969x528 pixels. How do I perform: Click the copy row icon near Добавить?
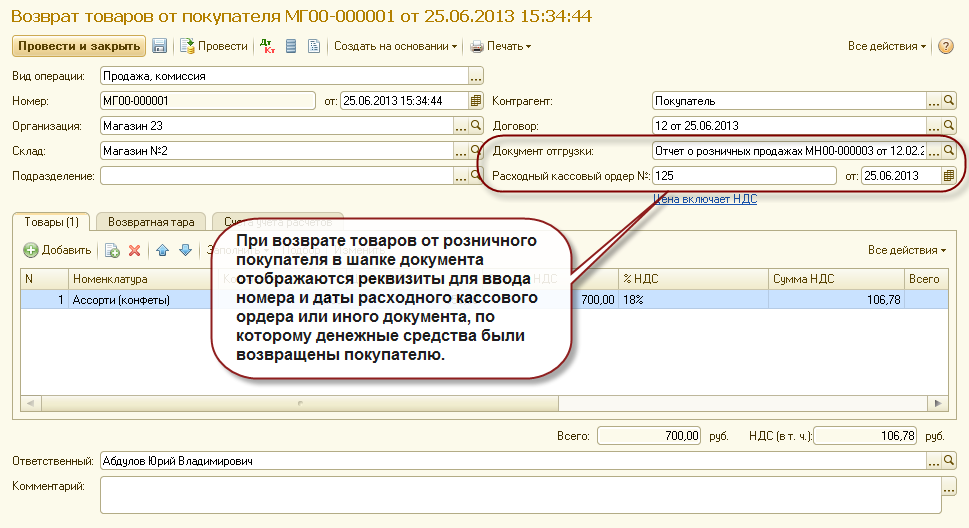coord(112,250)
